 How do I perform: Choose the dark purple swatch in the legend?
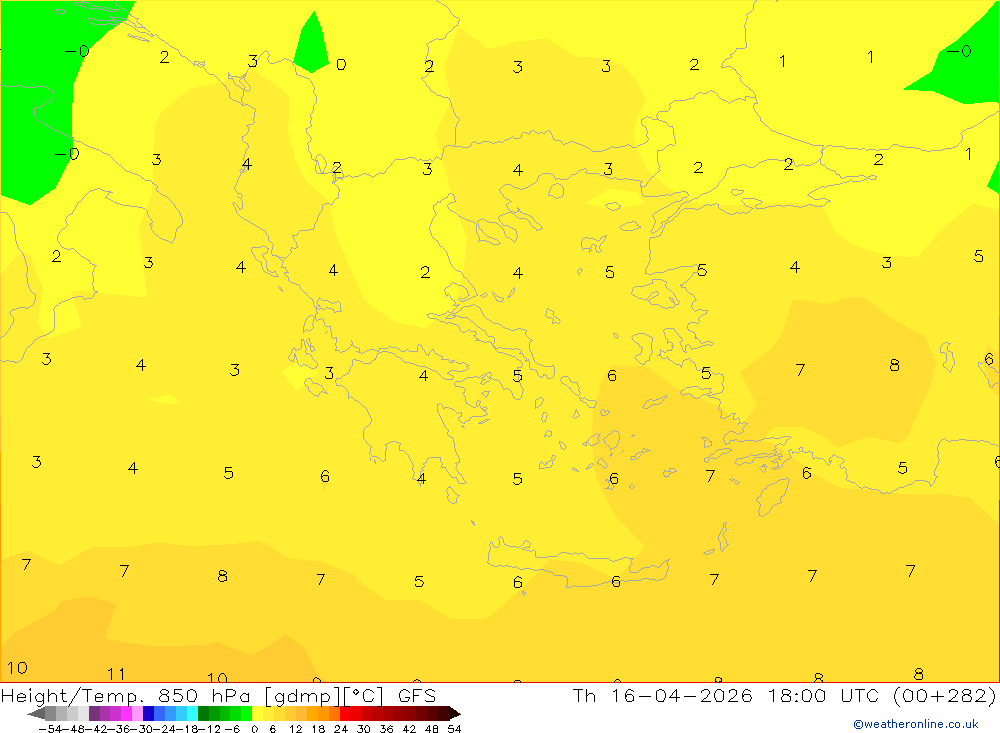click(94, 713)
